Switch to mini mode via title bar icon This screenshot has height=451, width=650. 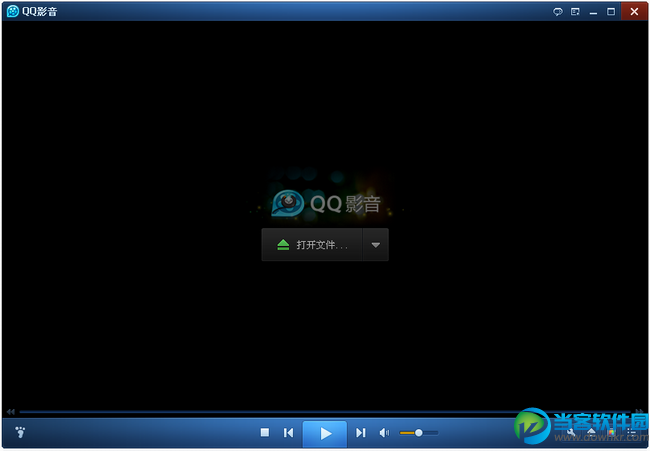[x=575, y=12]
